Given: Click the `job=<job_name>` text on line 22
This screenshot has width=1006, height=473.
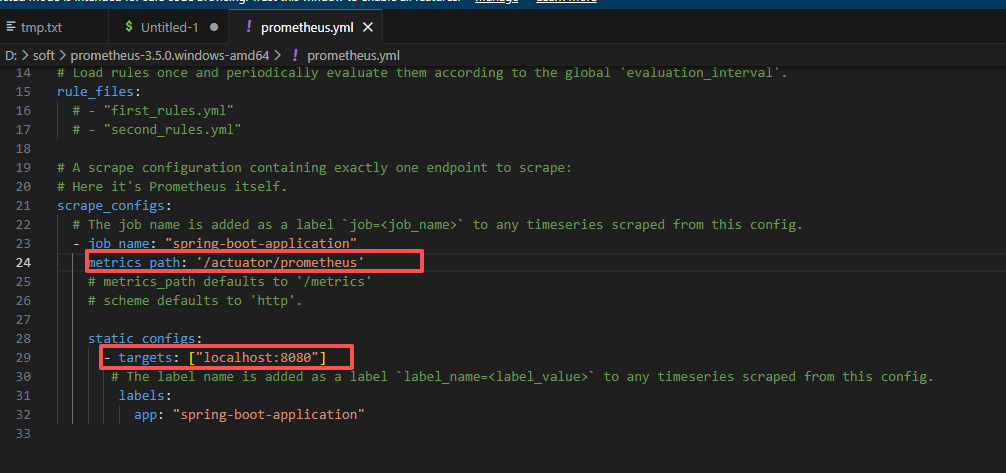Looking at the screenshot, I should coord(403,225).
